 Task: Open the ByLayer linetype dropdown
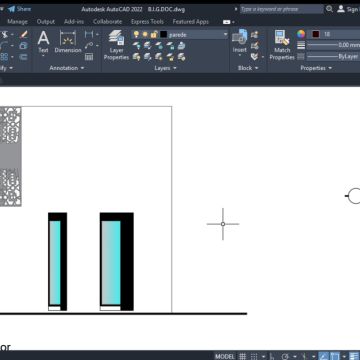(333, 57)
